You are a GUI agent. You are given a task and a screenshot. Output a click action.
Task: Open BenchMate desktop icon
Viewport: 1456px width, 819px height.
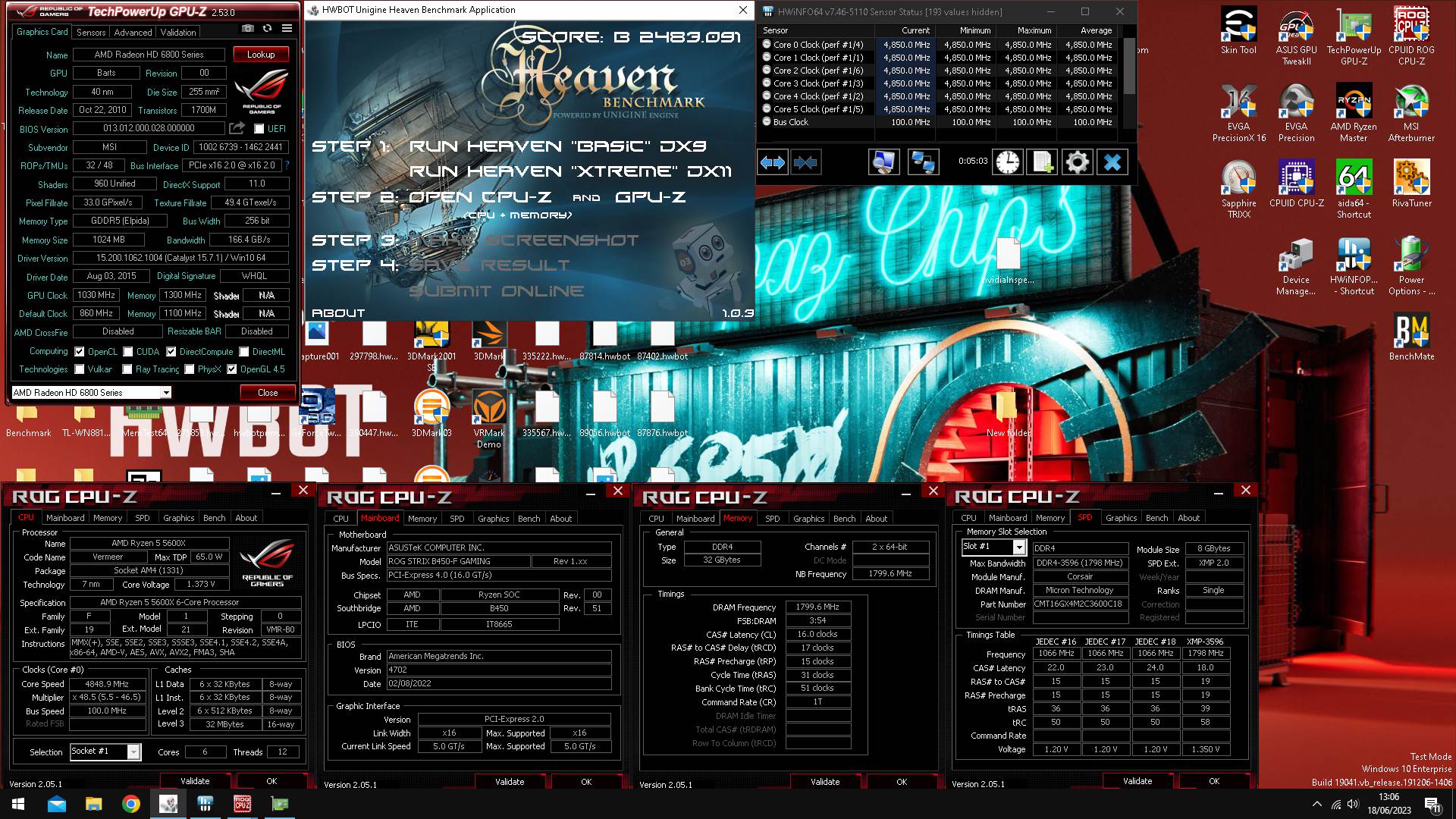(1411, 337)
